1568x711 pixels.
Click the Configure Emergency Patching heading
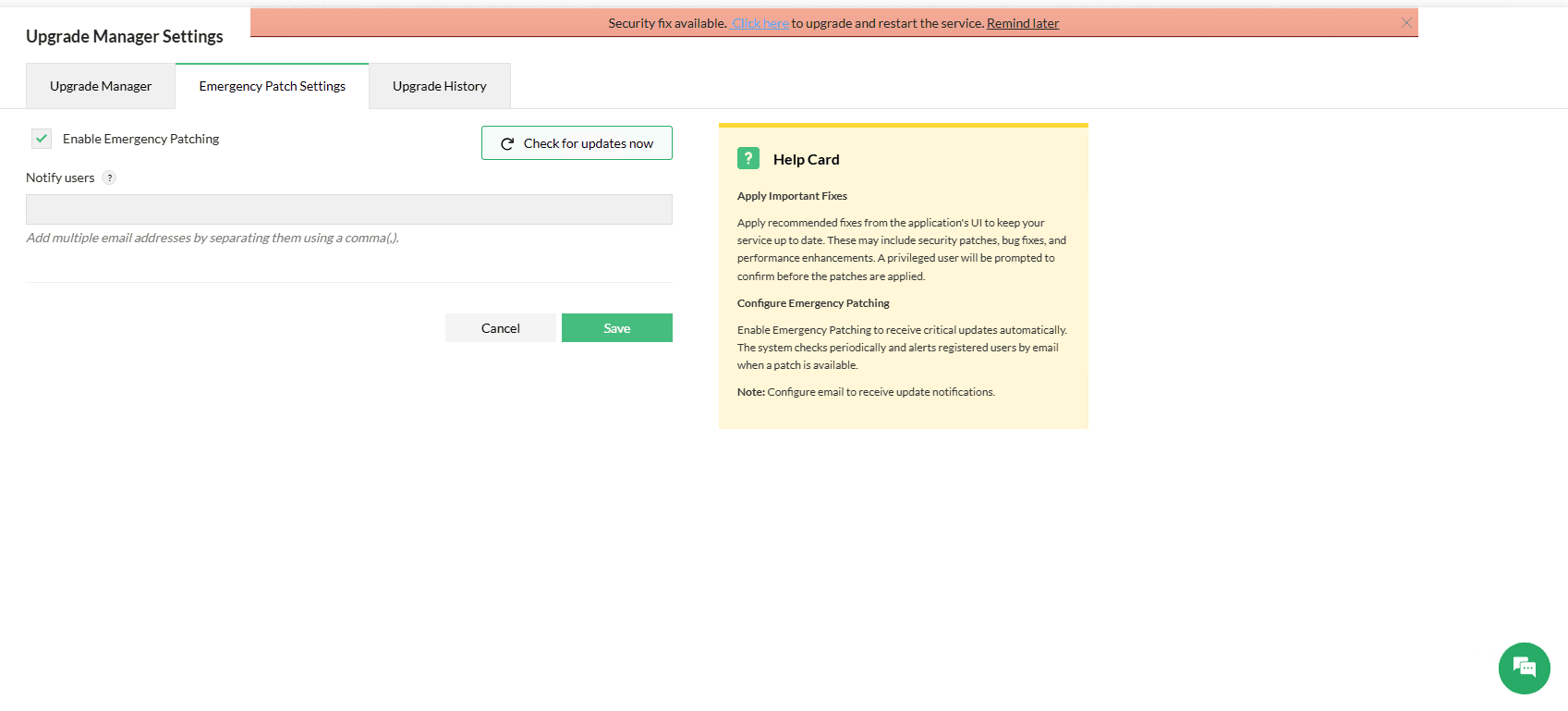pos(813,303)
